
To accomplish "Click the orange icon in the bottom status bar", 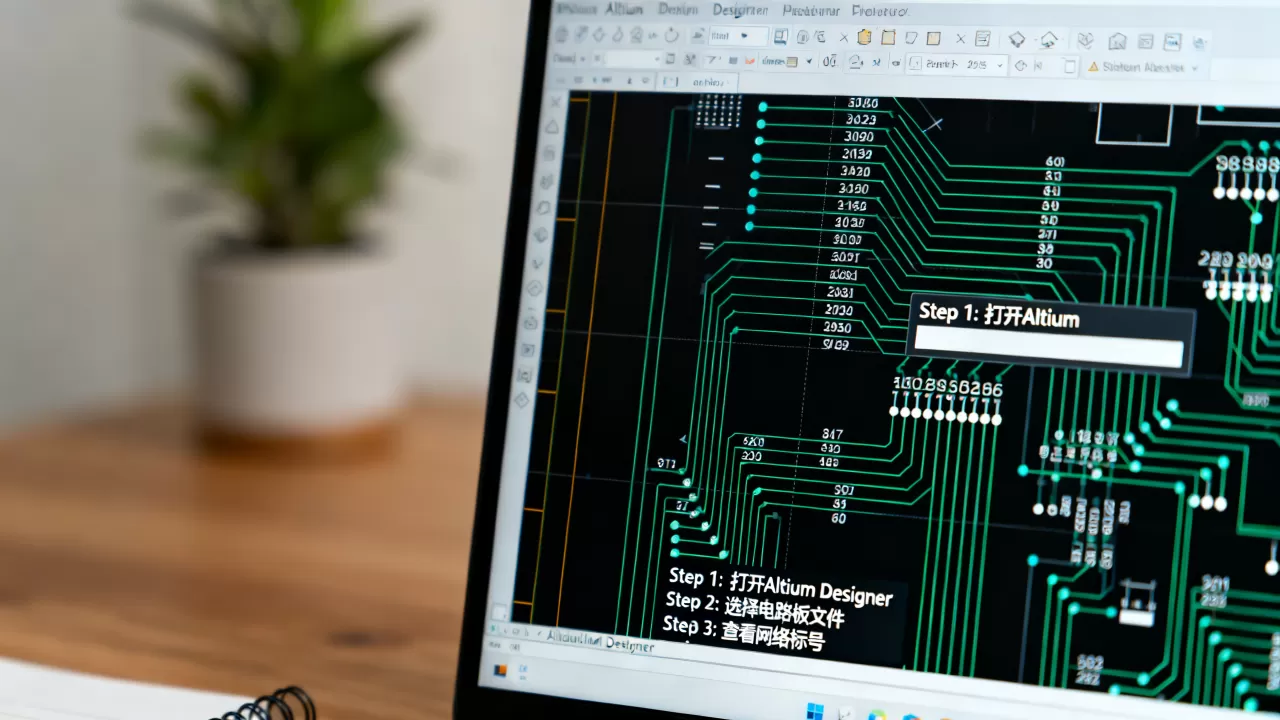I will pos(500,670).
